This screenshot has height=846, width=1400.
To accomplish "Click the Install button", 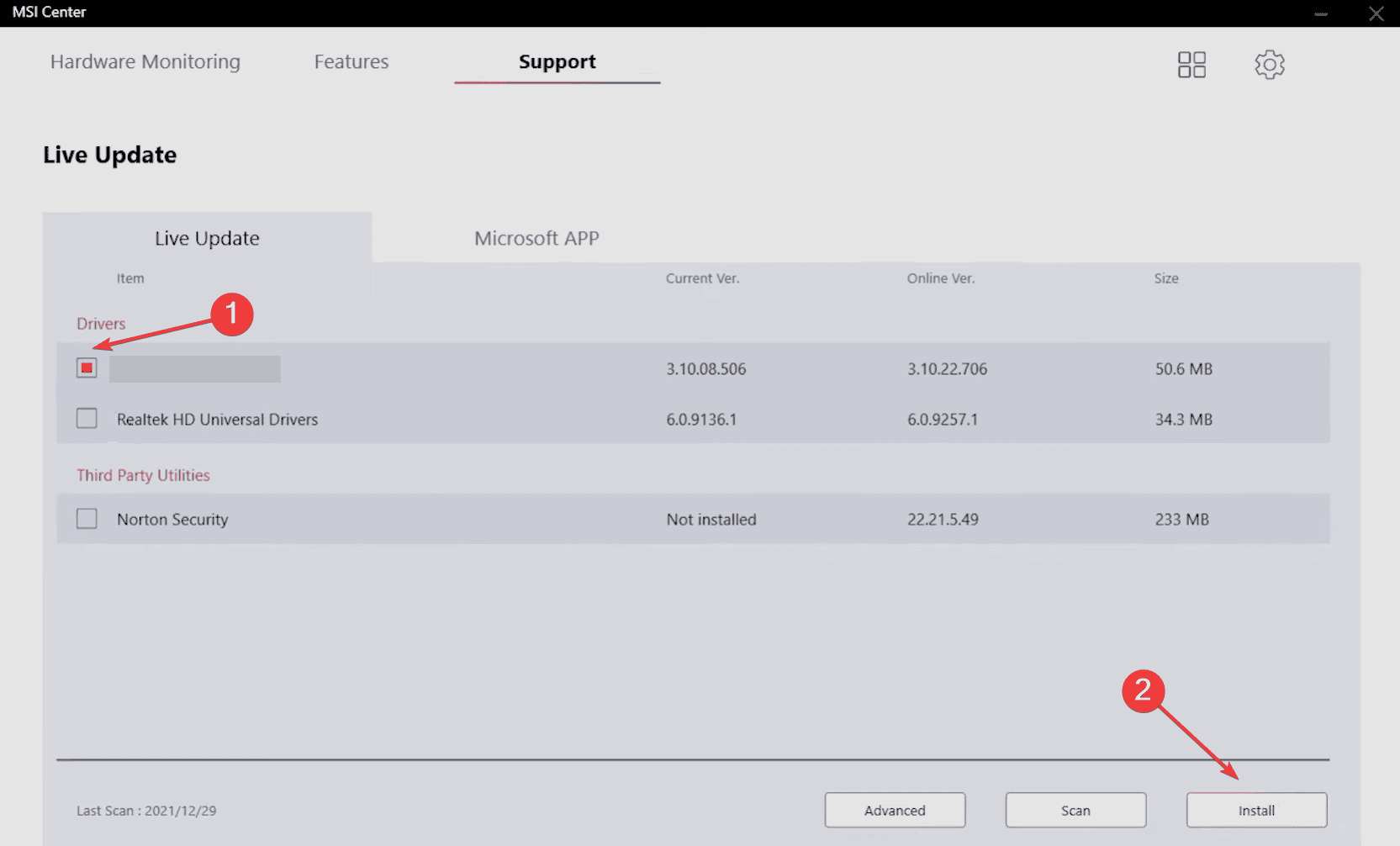I will click(1256, 810).
